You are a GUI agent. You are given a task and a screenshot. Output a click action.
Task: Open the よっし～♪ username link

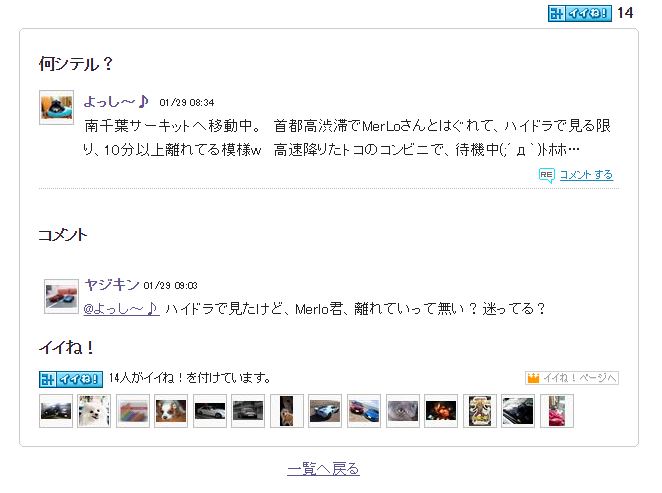(116, 102)
